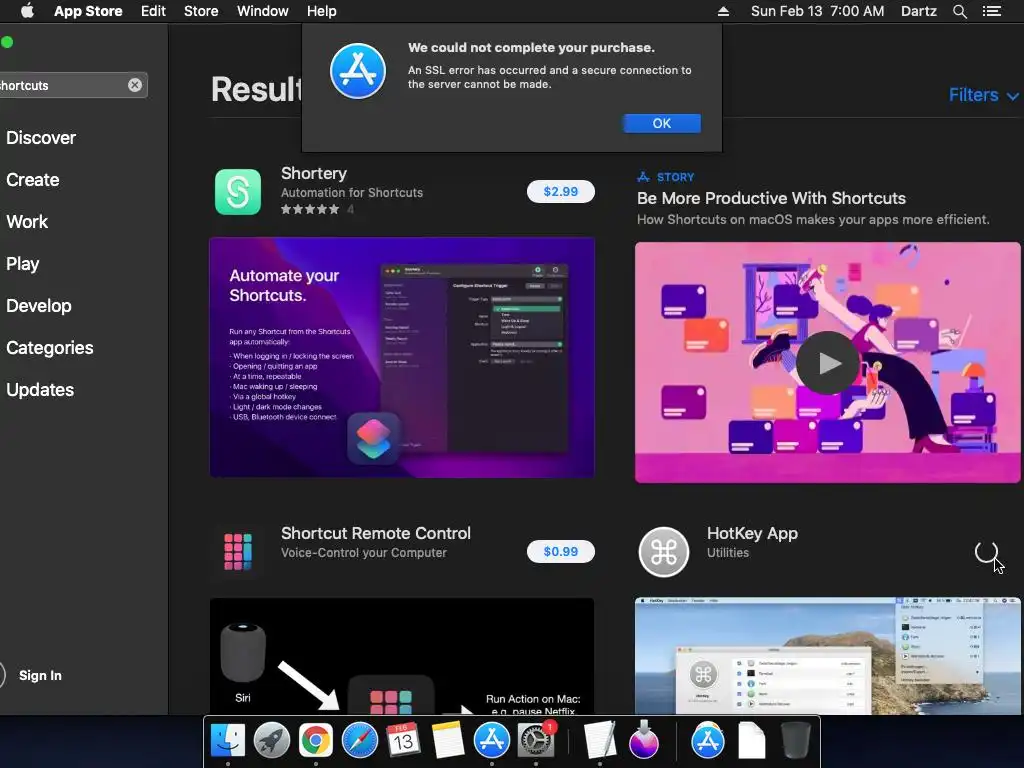The image size is (1024, 768).
Task: Click the date and time in menu bar
Action: click(817, 11)
